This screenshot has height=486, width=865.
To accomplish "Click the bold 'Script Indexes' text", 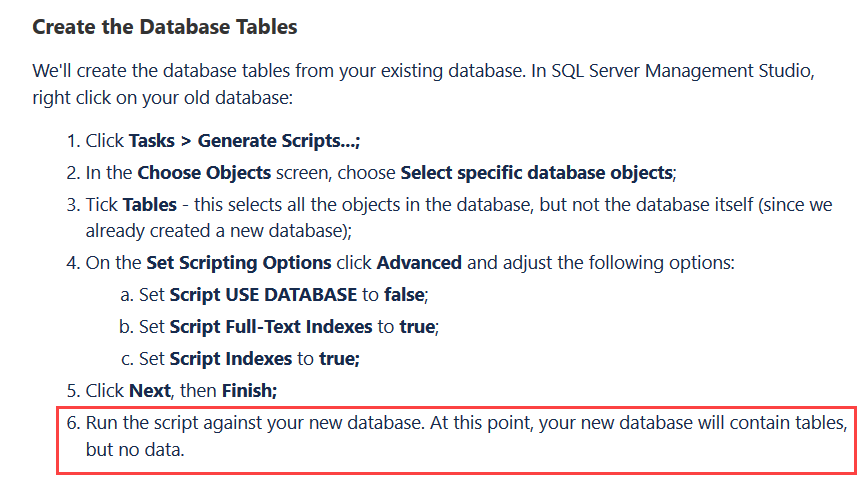I will (x=231, y=359).
